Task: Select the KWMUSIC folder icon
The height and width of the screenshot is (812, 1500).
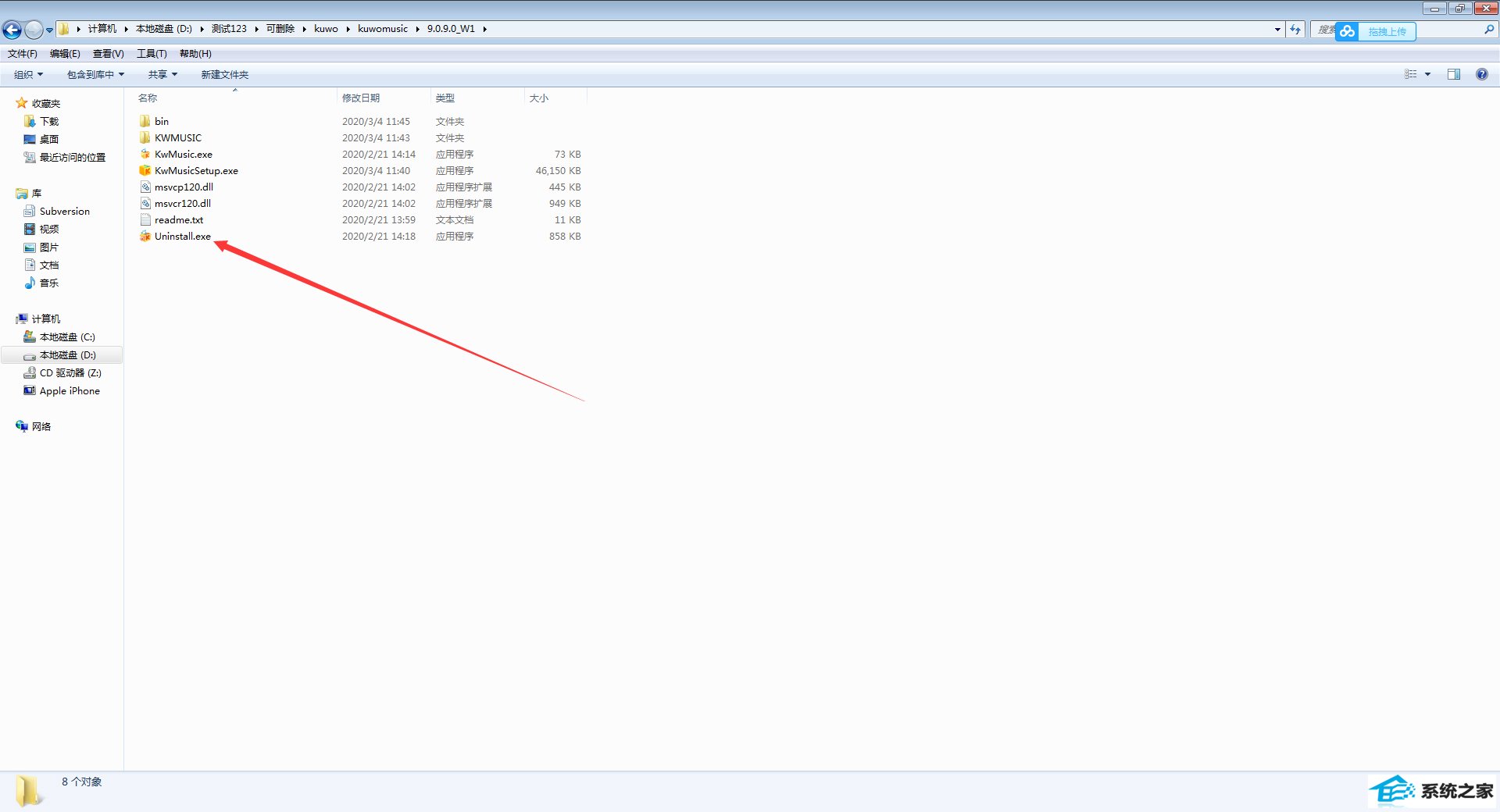Action: click(x=145, y=137)
